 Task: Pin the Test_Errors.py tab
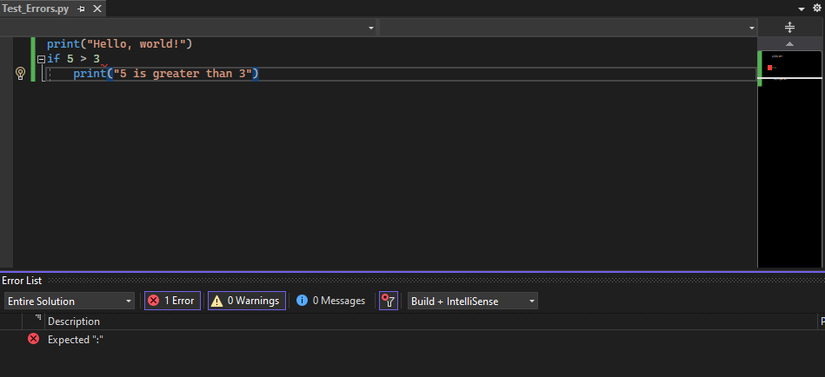pyautogui.click(x=81, y=9)
